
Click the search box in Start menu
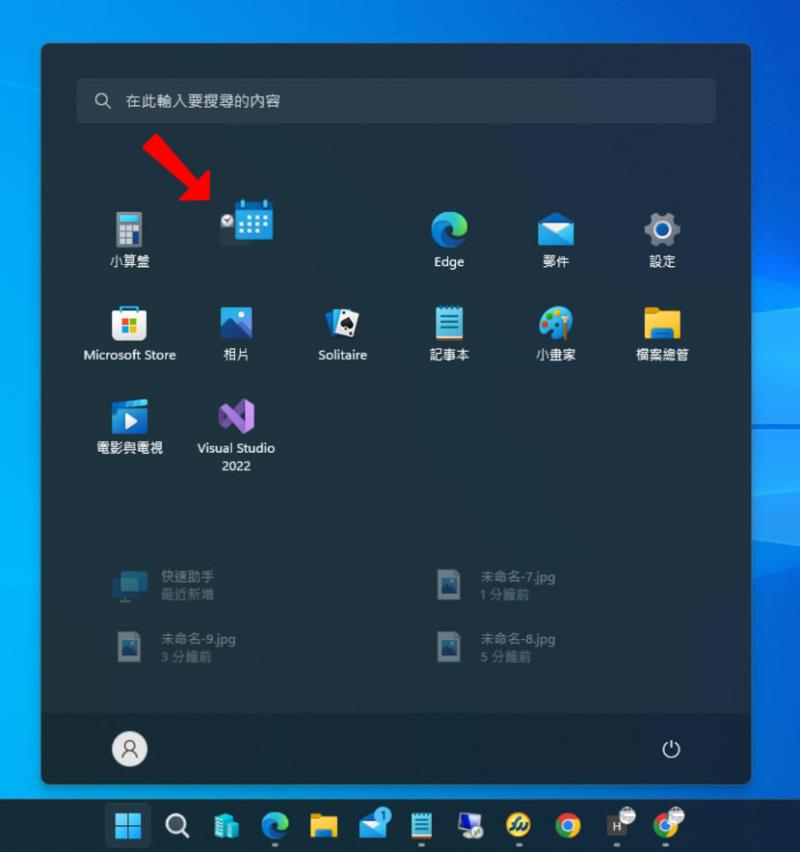point(396,101)
